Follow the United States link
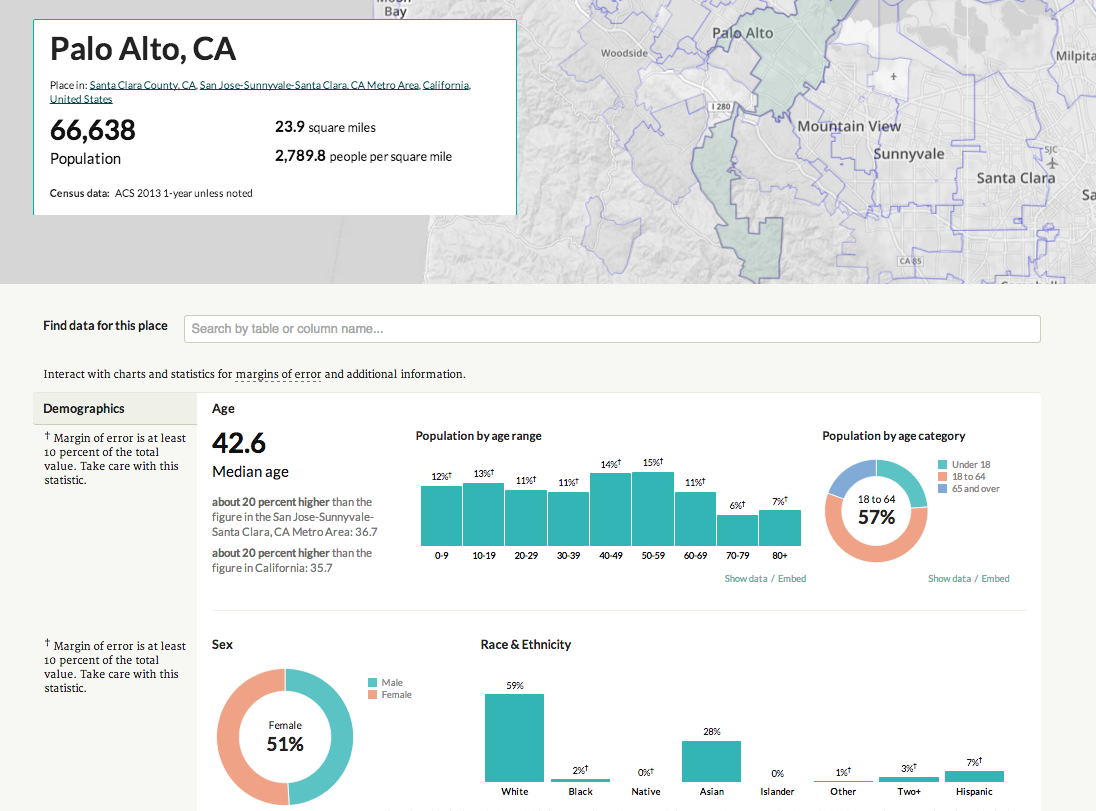The width and height of the screenshot is (1096, 811). point(81,99)
